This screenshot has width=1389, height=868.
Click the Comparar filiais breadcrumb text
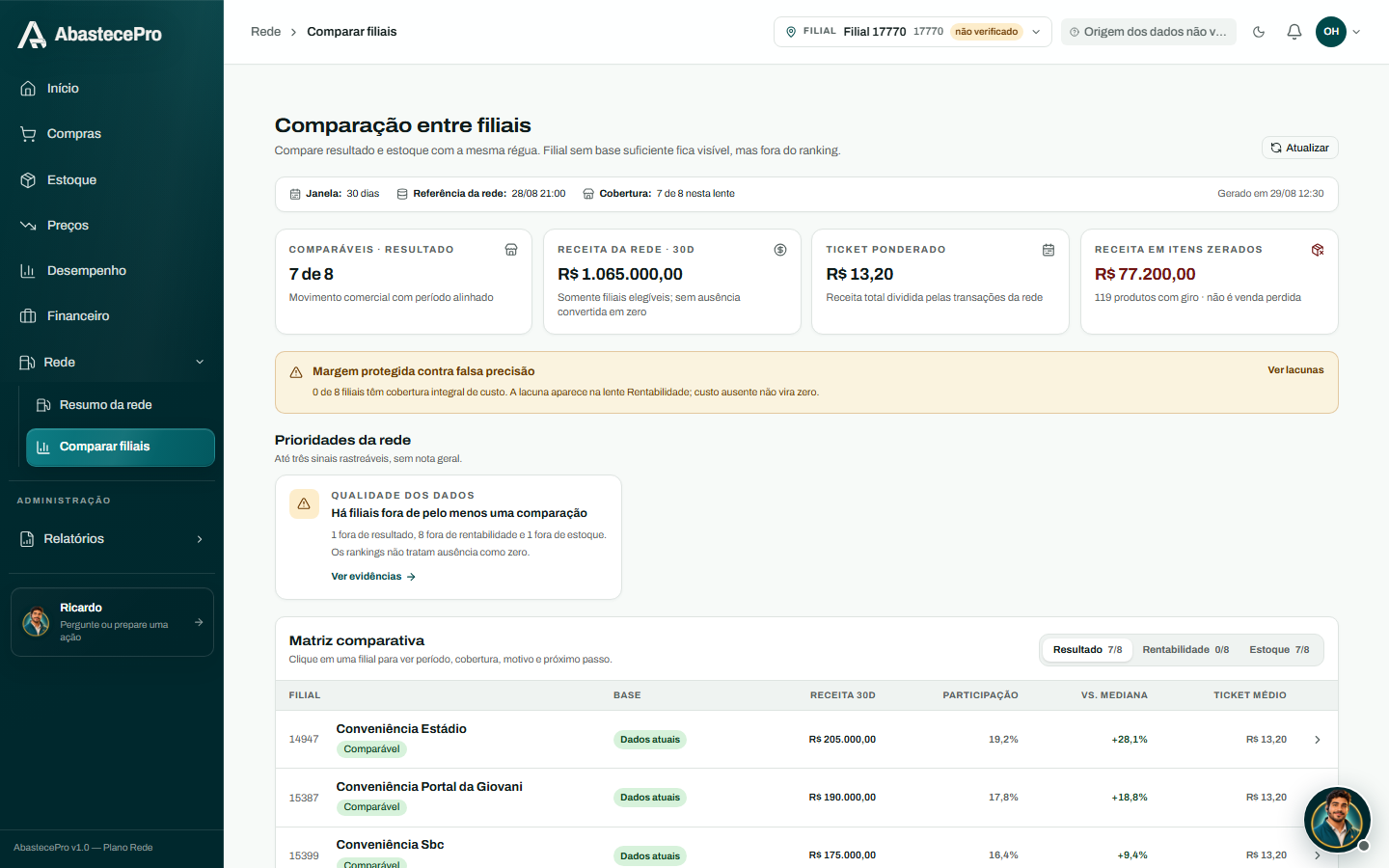pos(352,32)
